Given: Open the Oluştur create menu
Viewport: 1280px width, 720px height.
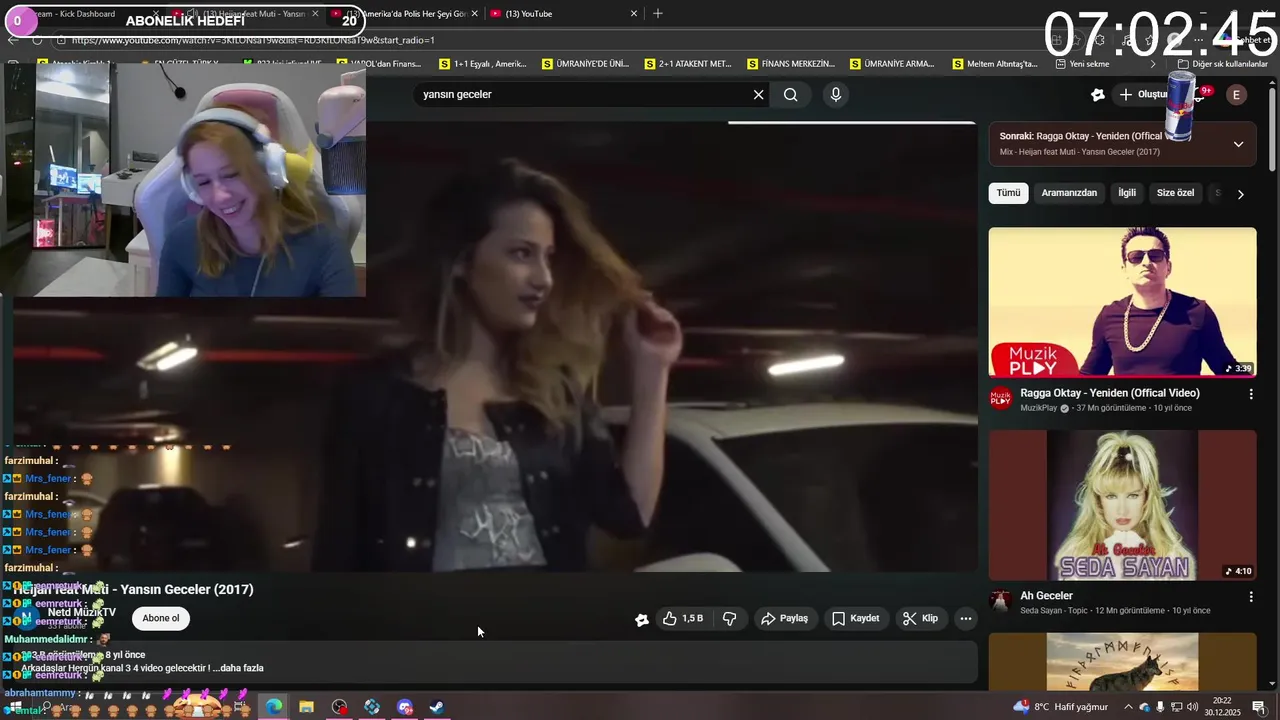Looking at the screenshot, I should point(1143,95).
